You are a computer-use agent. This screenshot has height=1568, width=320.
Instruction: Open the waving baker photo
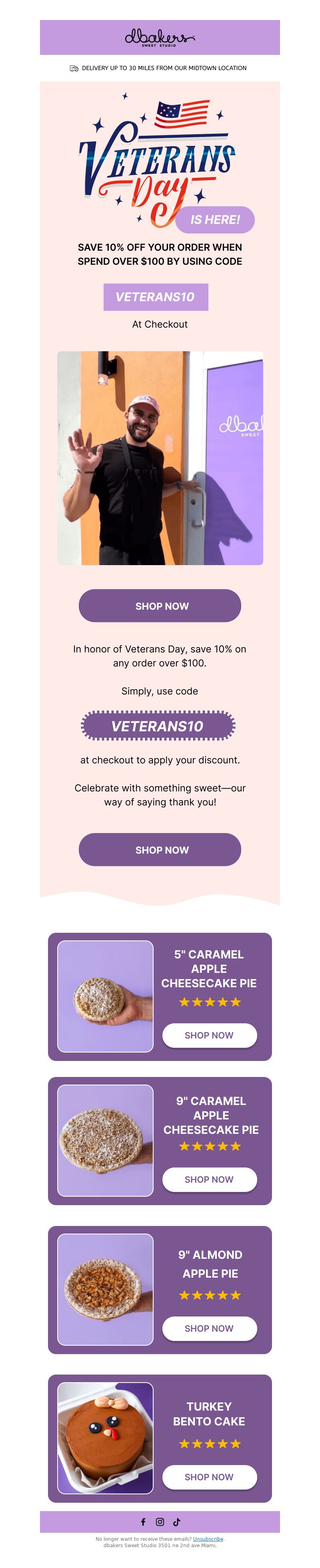160,458
